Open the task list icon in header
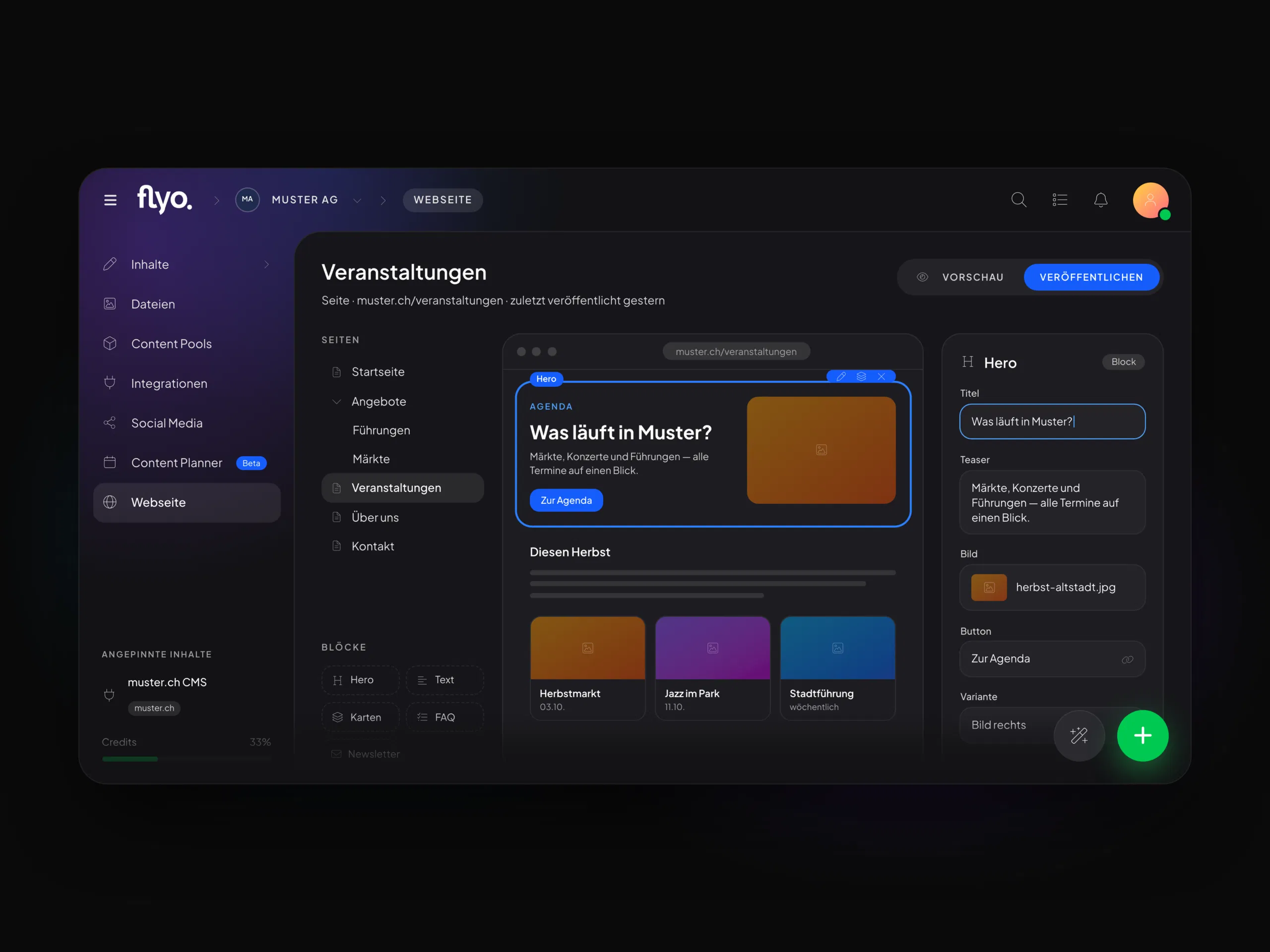This screenshot has height=952, width=1270. [x=1060, y=200]
